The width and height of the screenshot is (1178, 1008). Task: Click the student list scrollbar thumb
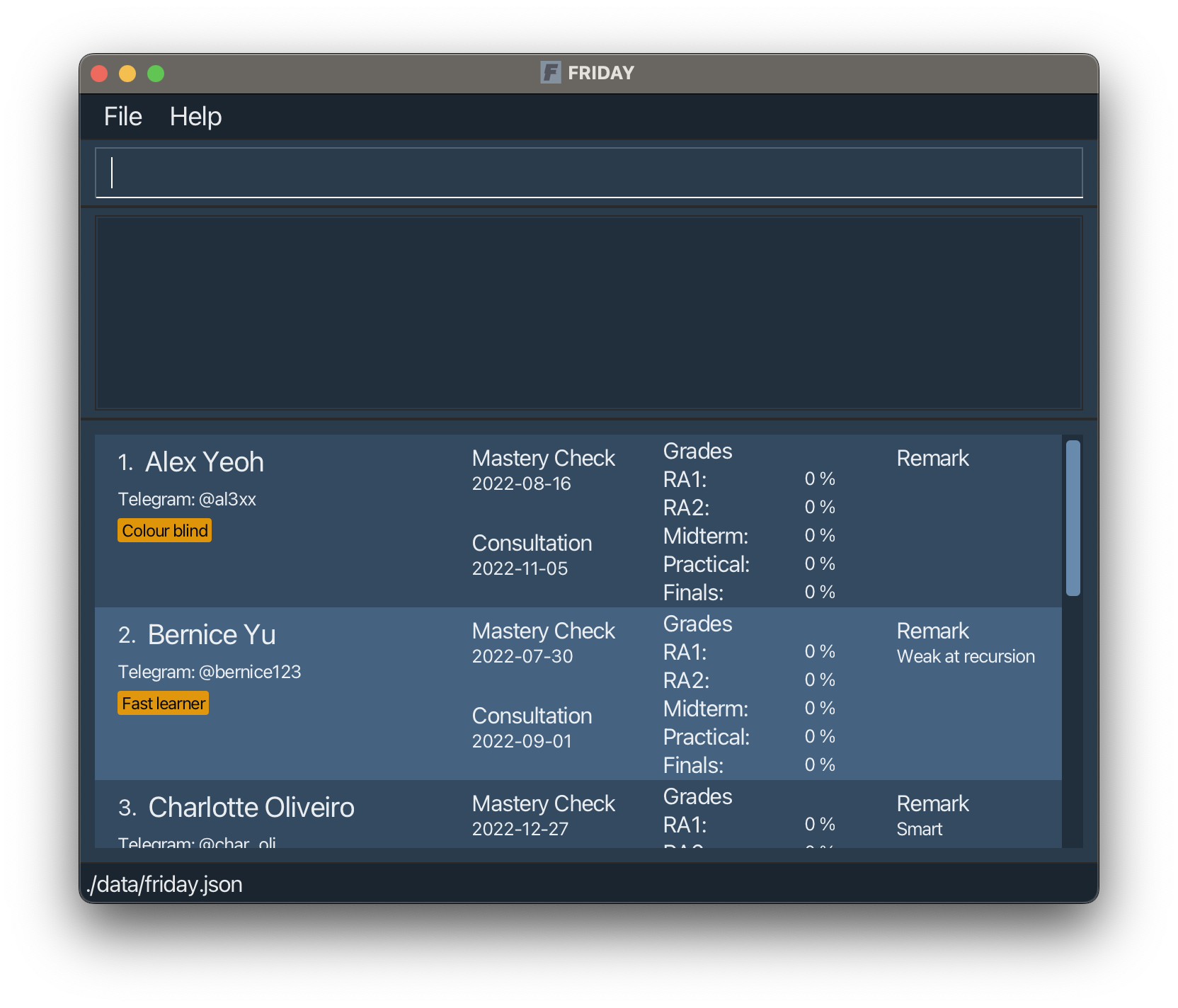[x=1073, y=518]
